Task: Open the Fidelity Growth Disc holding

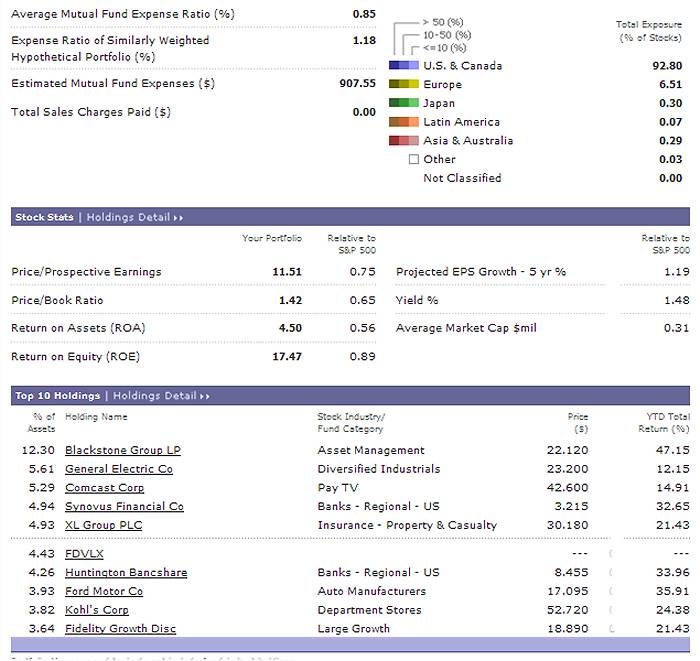Action: [x=121, y=629]
